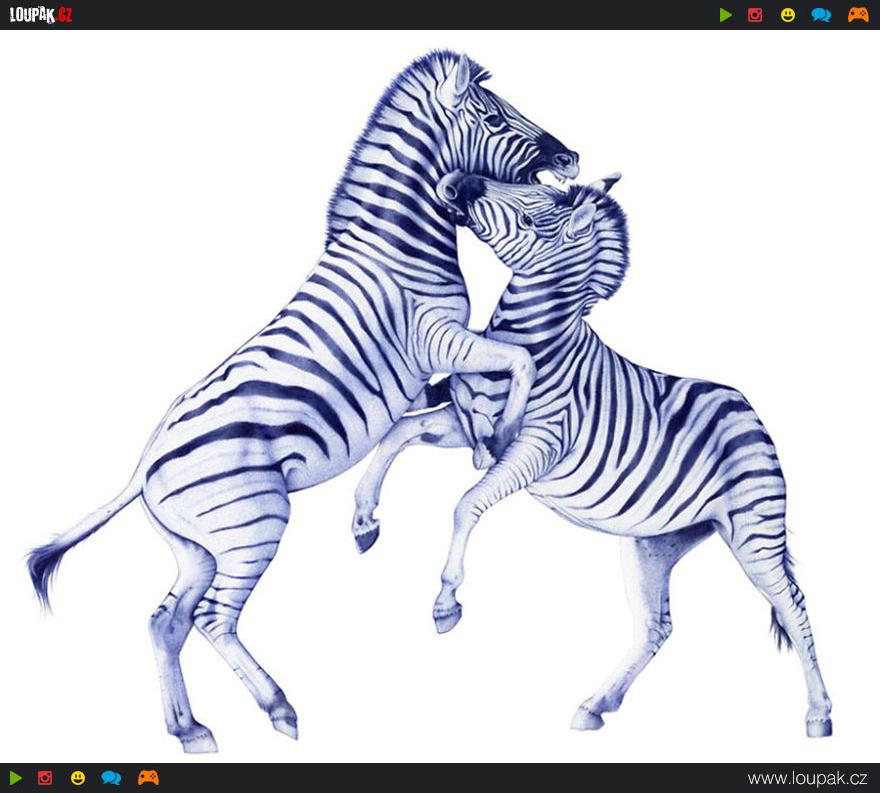Click the yellow smiley icon in top bar
The width and height of the screenshot is (880, 793).
[x=788, y=15]
